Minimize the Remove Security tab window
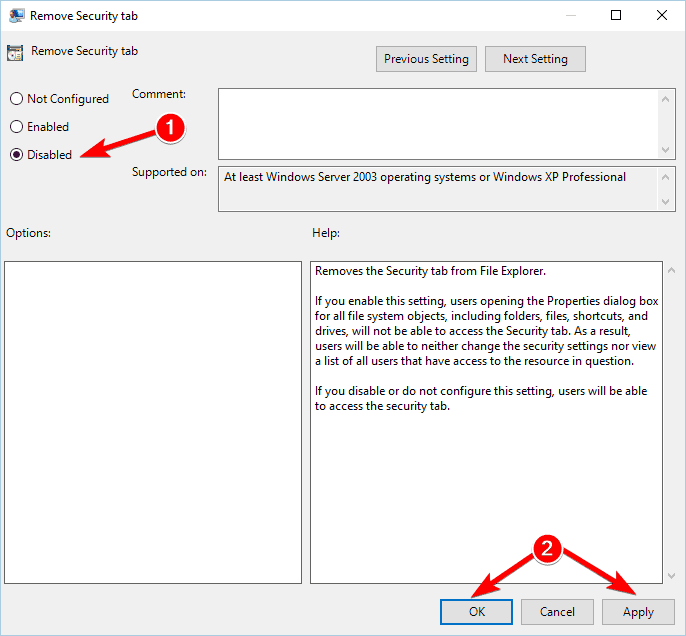 coord(570,15)
